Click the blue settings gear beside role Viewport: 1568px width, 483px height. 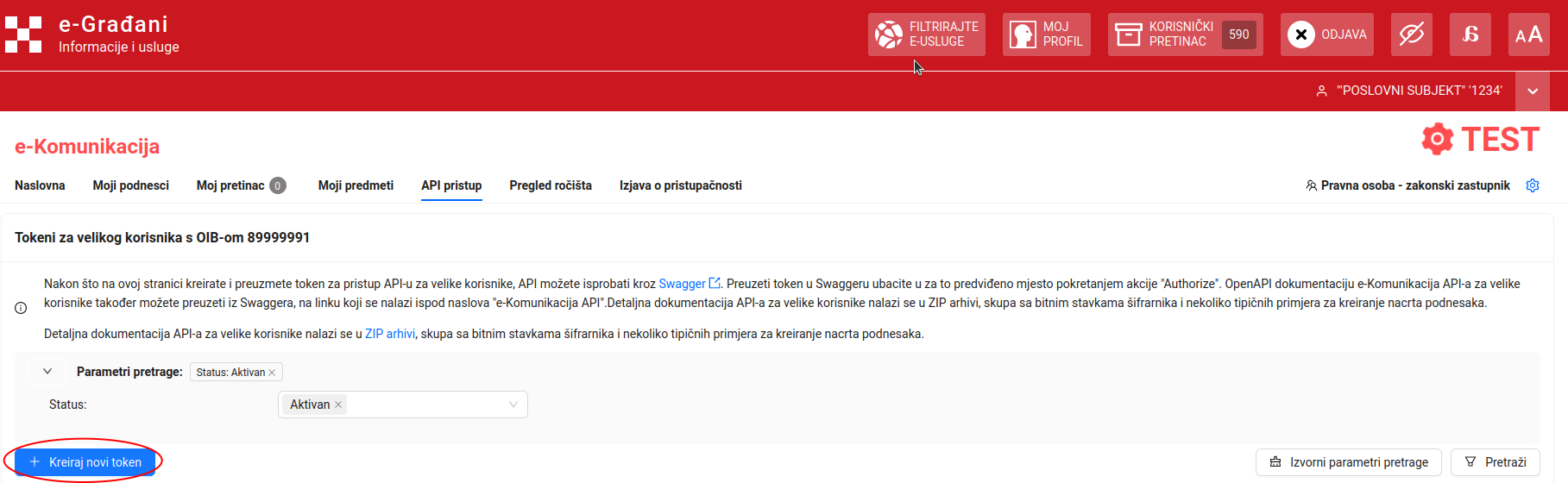pos(1532,185)
